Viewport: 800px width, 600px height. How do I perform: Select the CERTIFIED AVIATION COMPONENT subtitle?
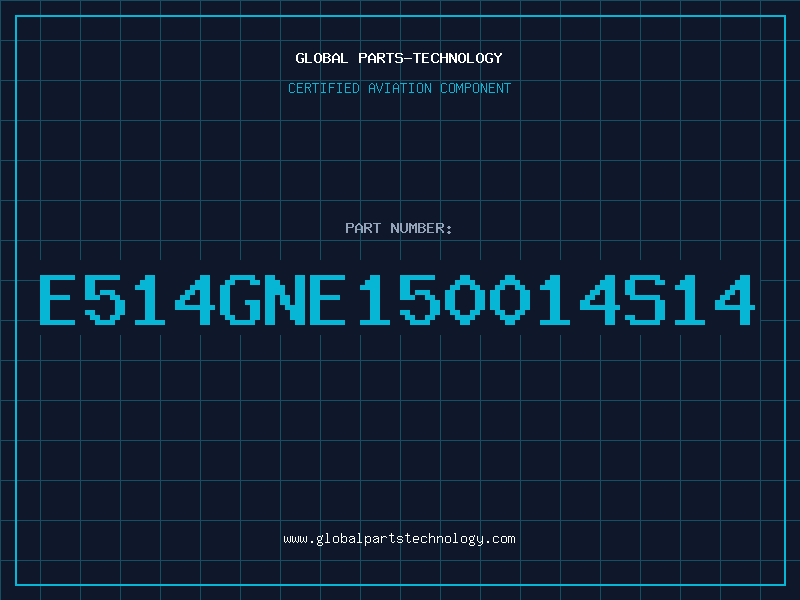399,88
